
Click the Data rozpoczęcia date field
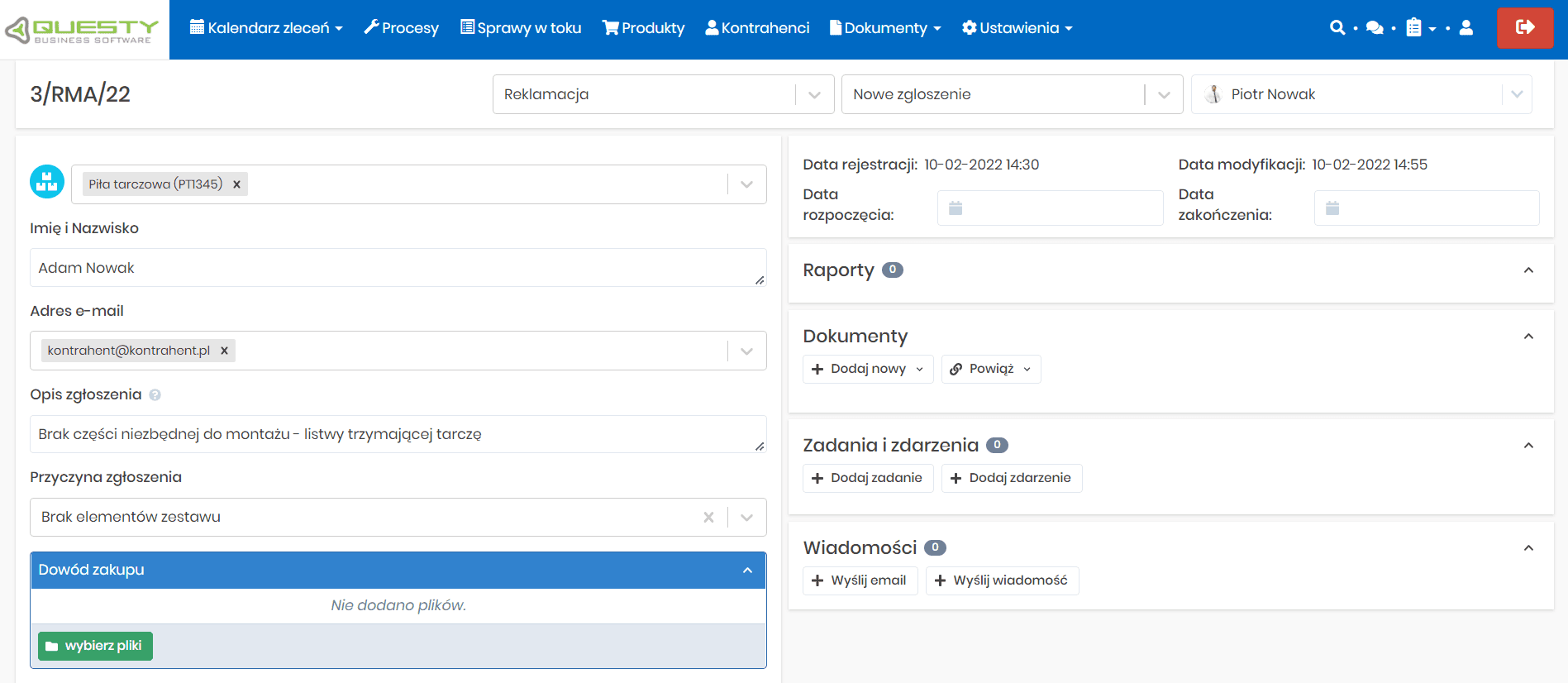click(x=1050, y=208)
